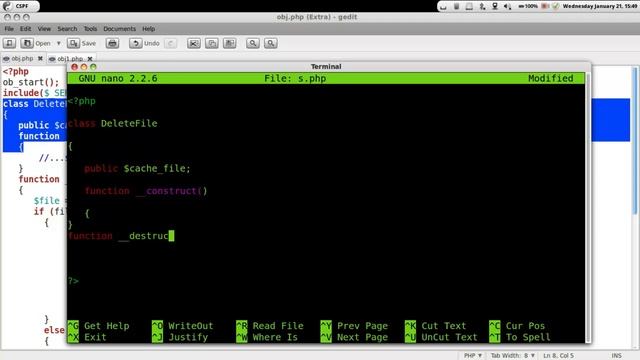Open the Documents menu in gedit

coord(119,29)
